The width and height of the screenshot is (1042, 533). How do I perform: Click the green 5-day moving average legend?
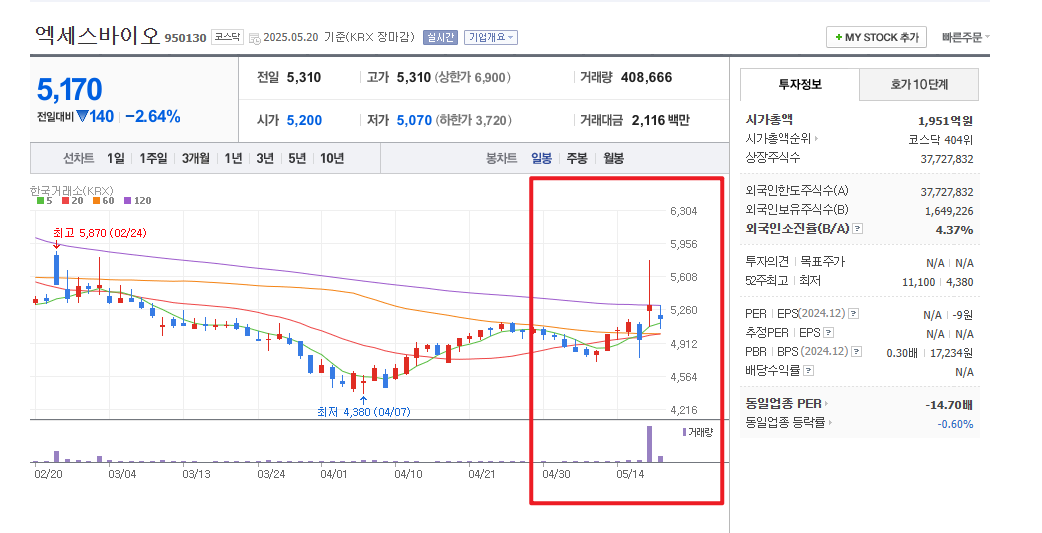45,200
